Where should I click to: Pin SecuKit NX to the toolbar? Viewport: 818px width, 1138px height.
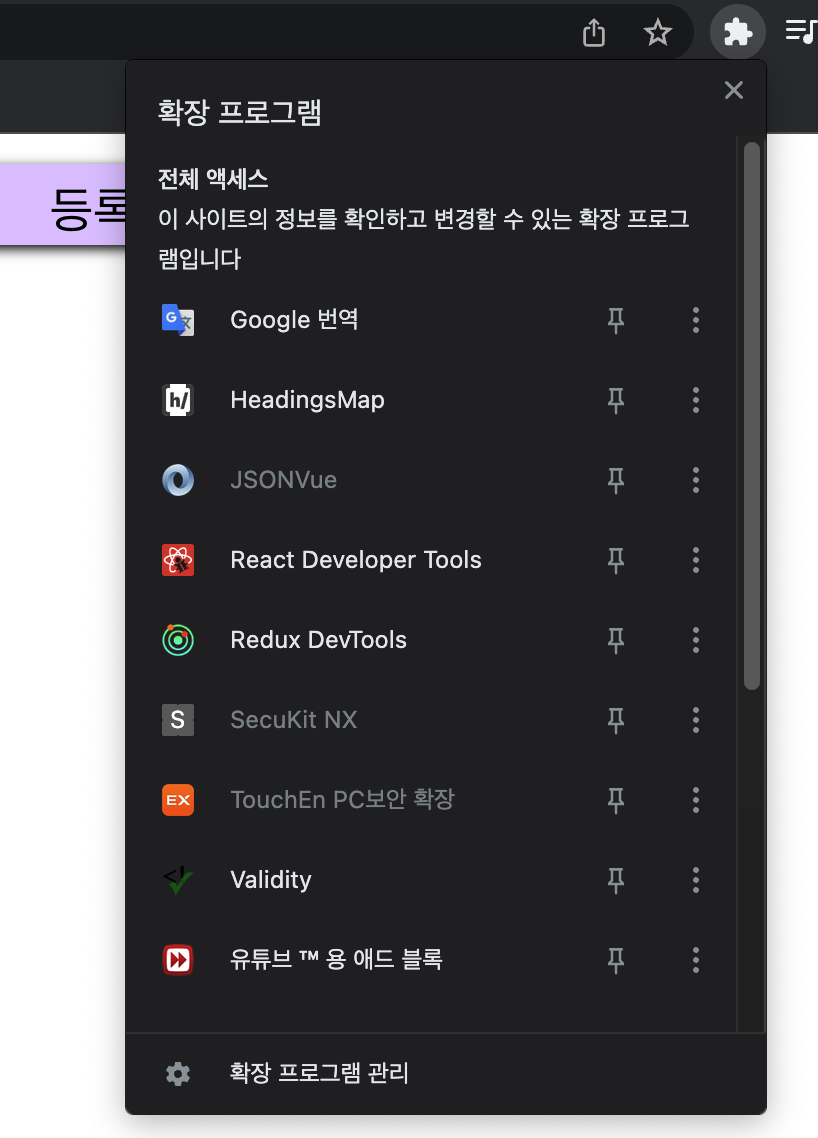click(x=615, y=720)
